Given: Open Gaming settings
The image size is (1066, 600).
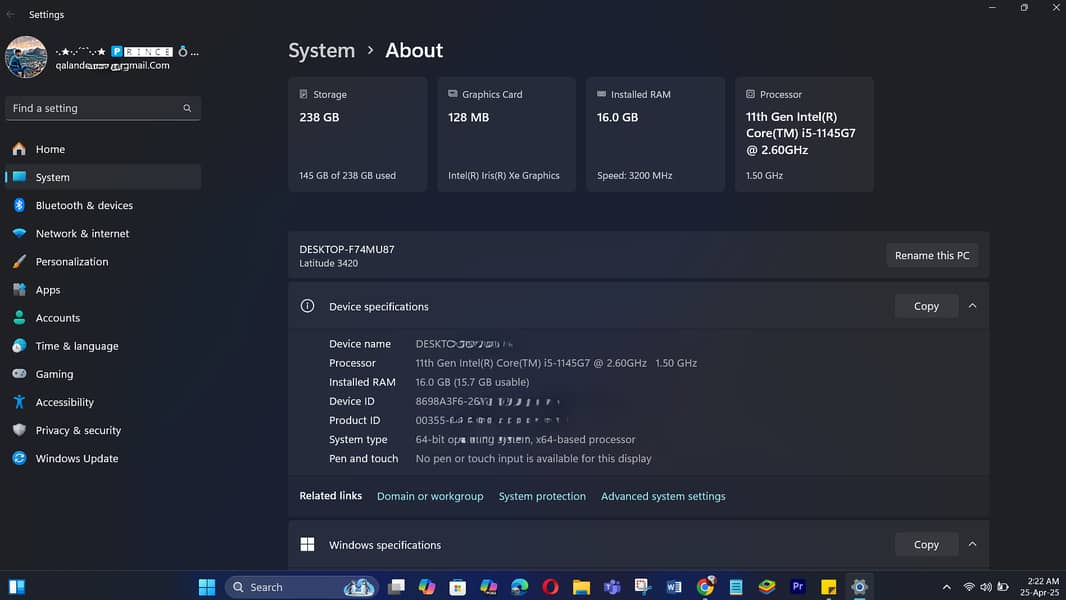Looking at the screenshot, I should pos(103,374).
